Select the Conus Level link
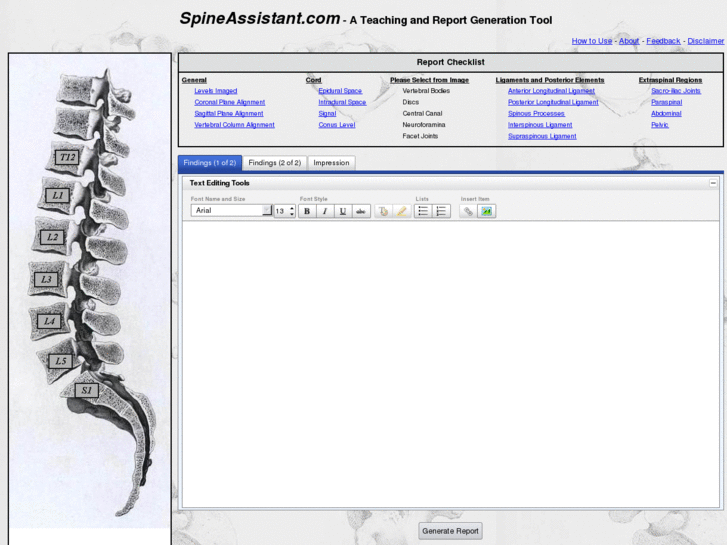Screen dimensions: 727x545 (x=337, y=125)
